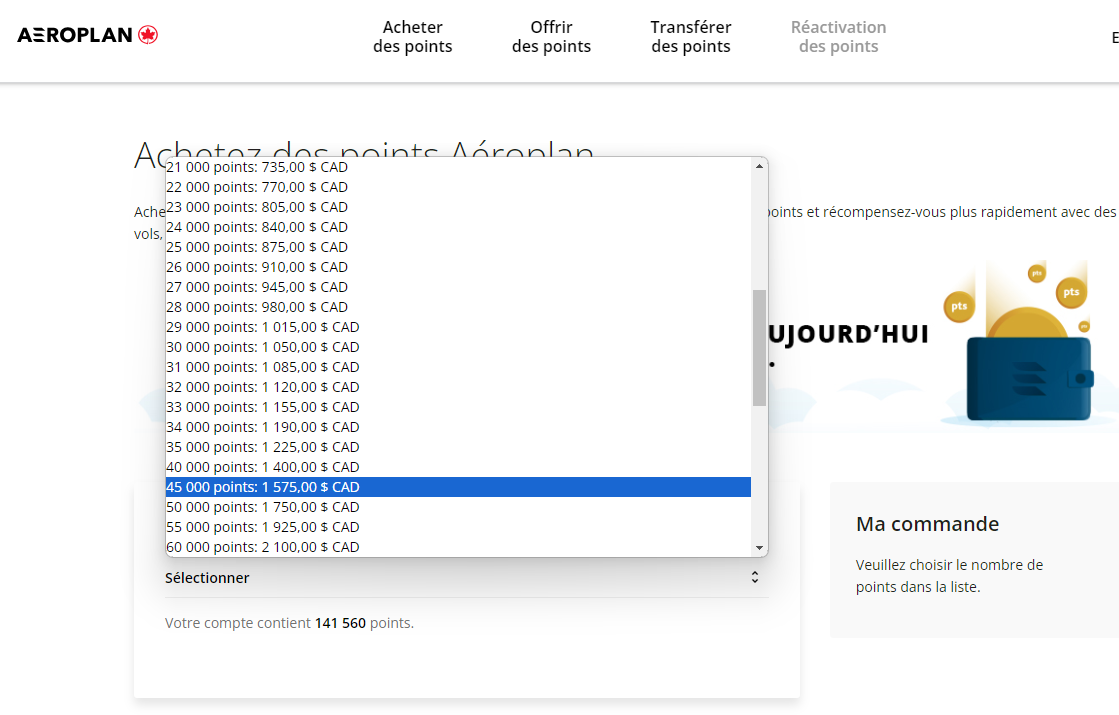The width and height of the screenshot is (1119, 715).
Task: Choose 23 000 points: 805,00 $ CAD
Action: tap(458, 207)
